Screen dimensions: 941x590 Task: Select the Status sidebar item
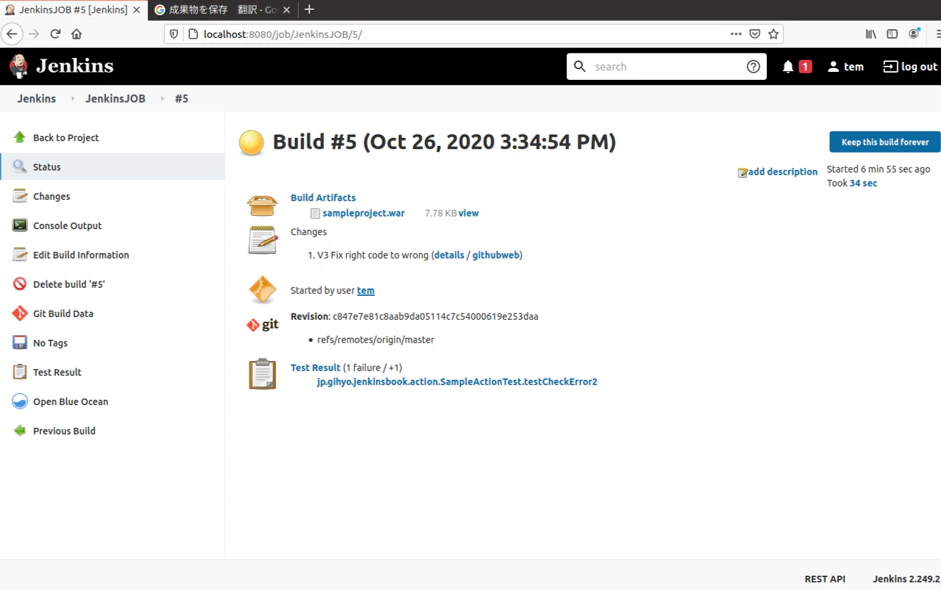click(113, 167)
